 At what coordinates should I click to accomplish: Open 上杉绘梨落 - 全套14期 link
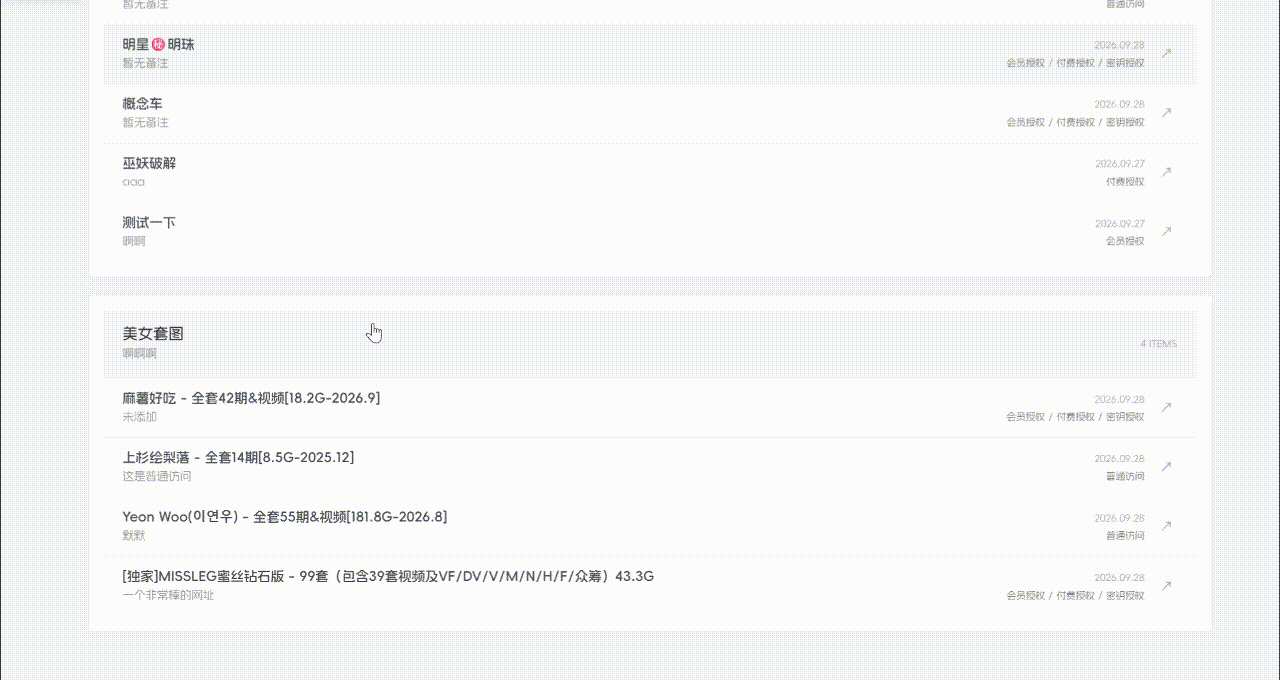(x=238, y=457)
